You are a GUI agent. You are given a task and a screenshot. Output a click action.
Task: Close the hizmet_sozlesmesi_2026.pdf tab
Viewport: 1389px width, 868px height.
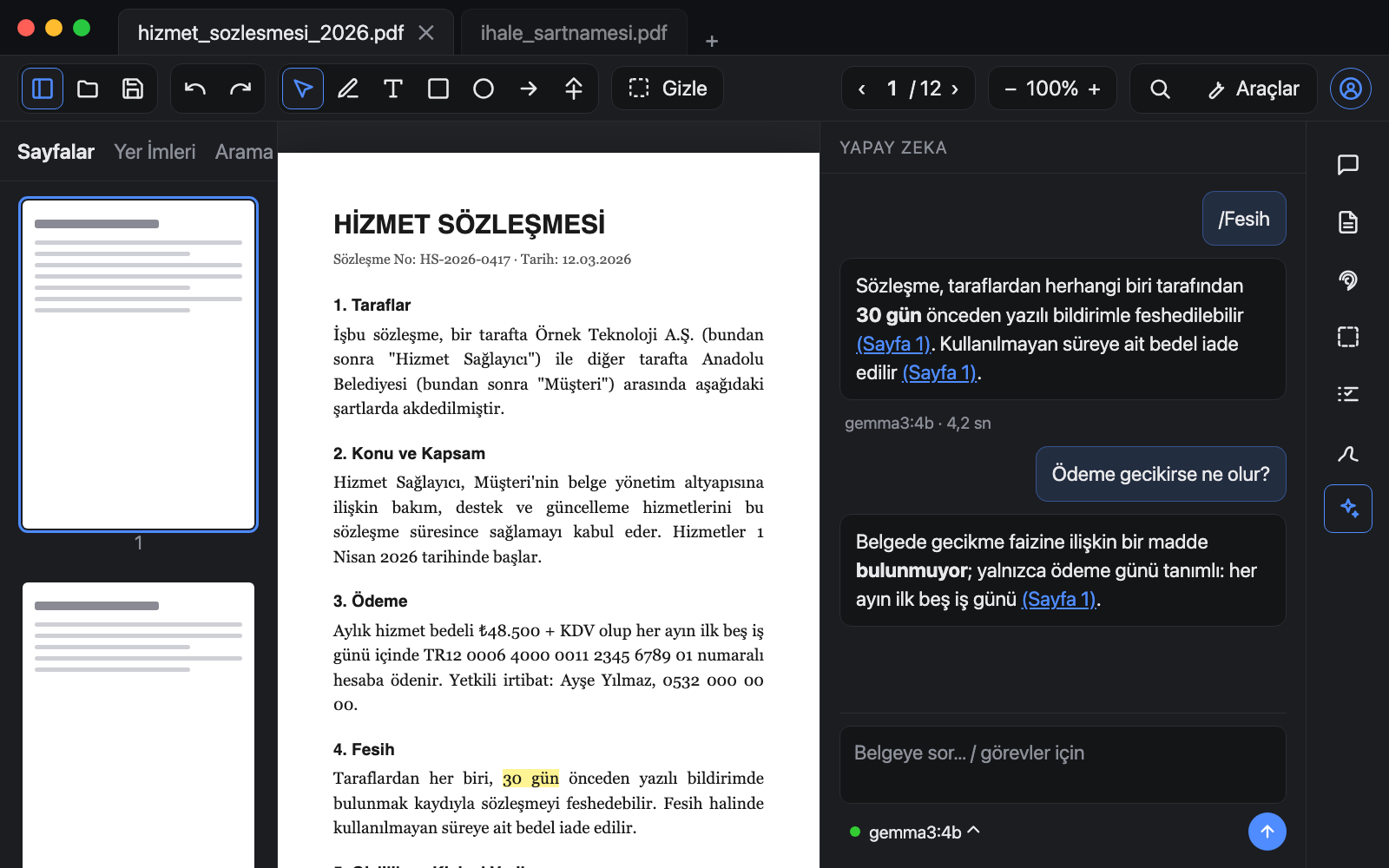426,33
